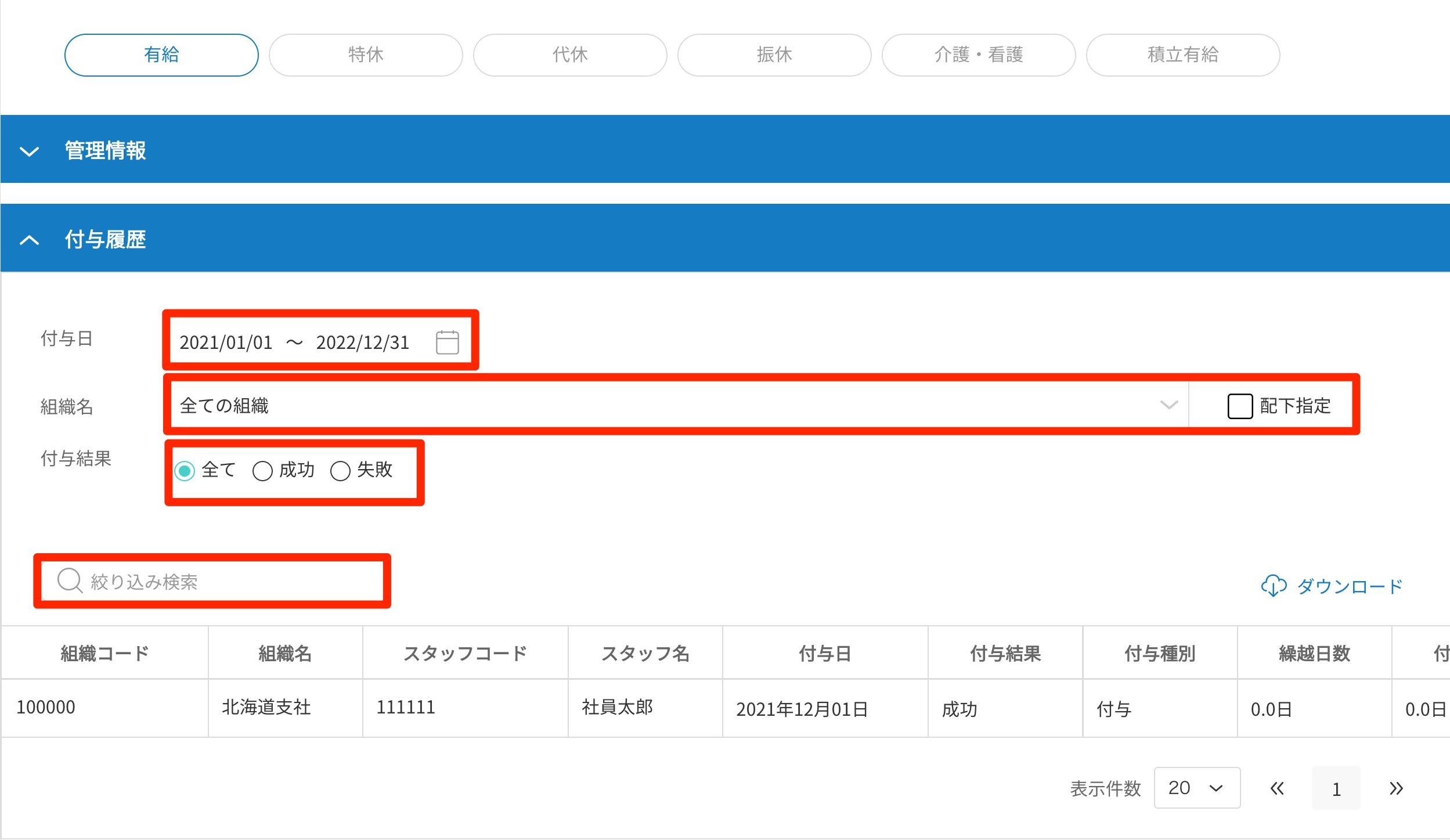This screenshot has height=840, width=1450.
Task: Open the 表示件数 20 dropdown
Action: point(1196,788)
